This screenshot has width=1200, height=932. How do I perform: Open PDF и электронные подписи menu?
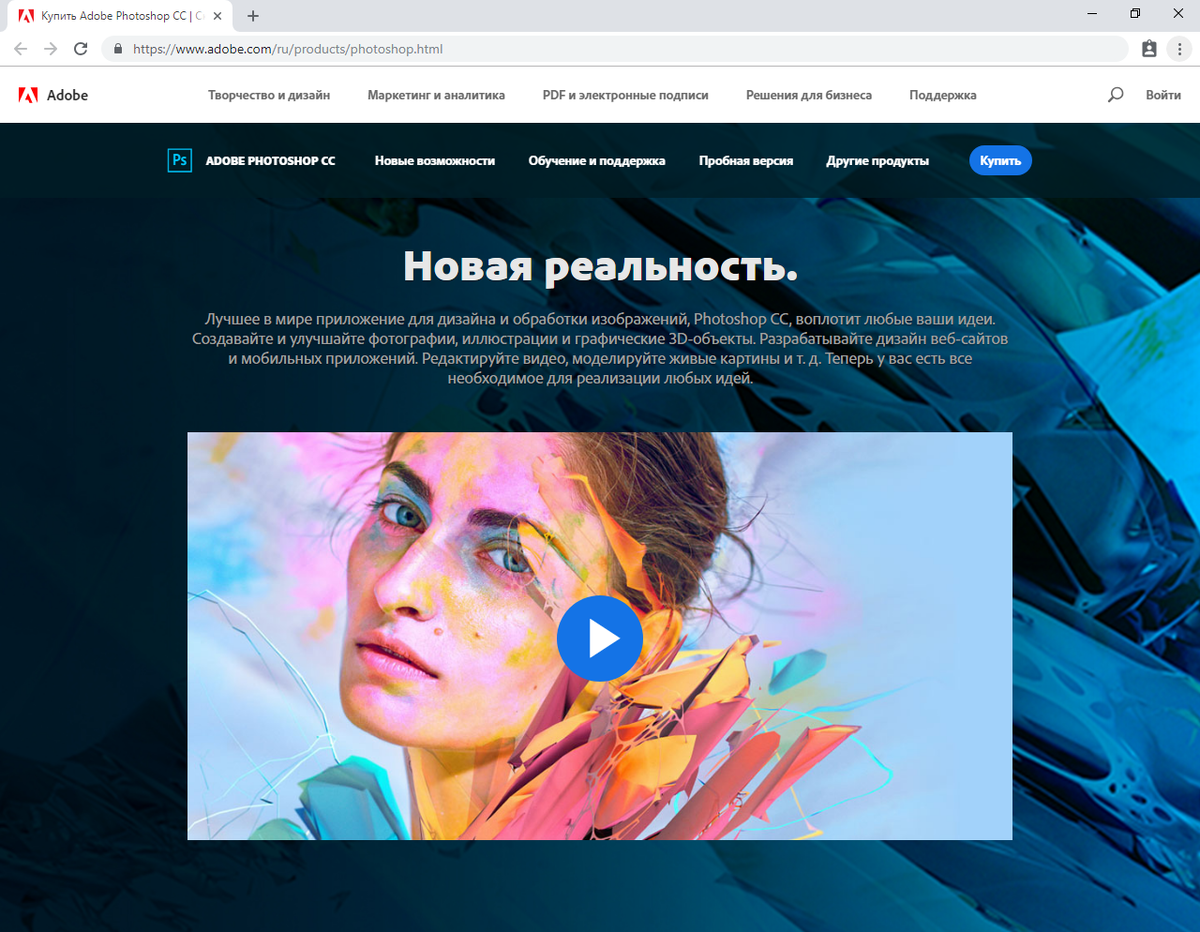tap(625, 95)
